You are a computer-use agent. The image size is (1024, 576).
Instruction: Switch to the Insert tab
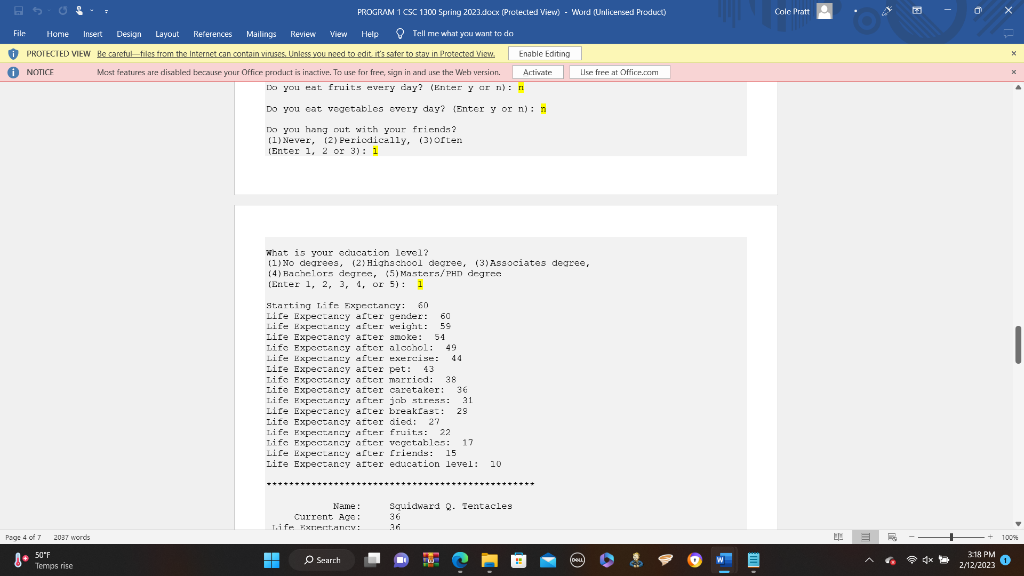click(92, 34)
